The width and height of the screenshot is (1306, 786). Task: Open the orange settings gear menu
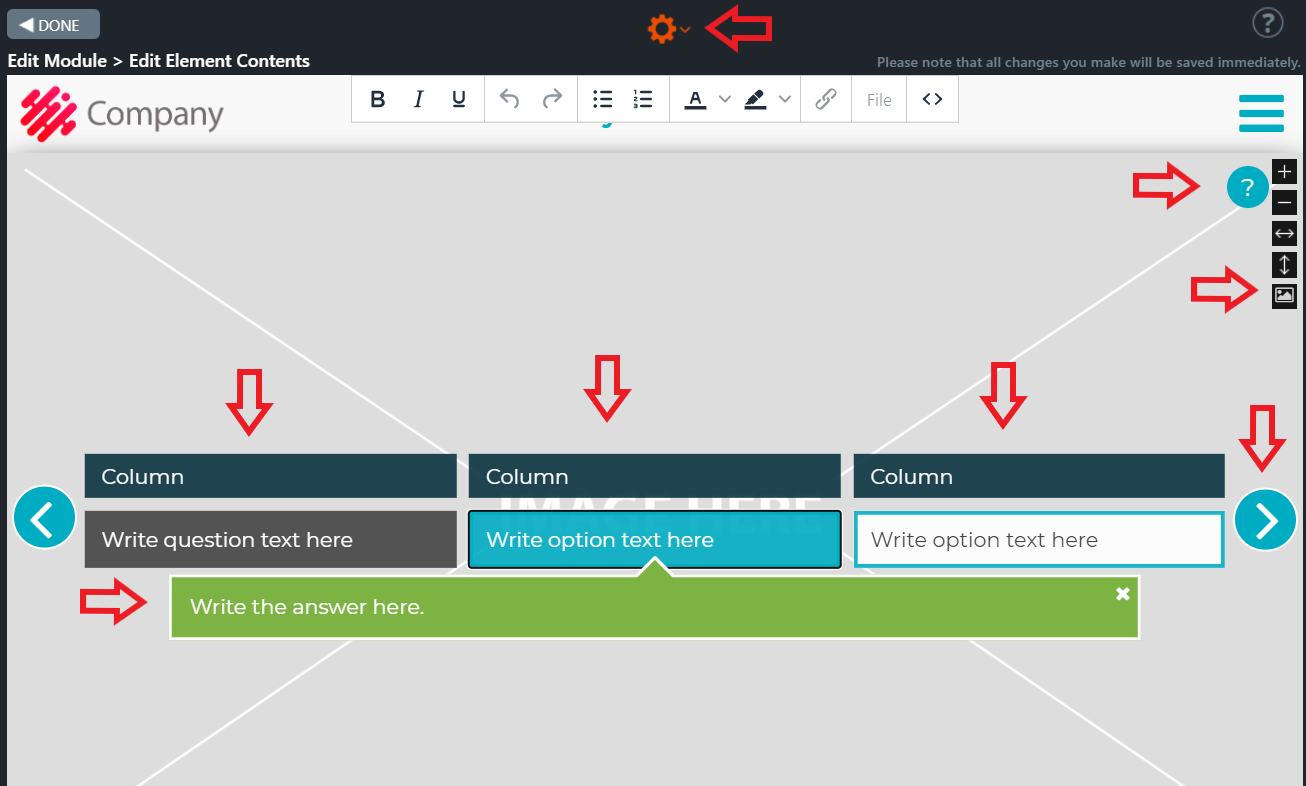668,29
